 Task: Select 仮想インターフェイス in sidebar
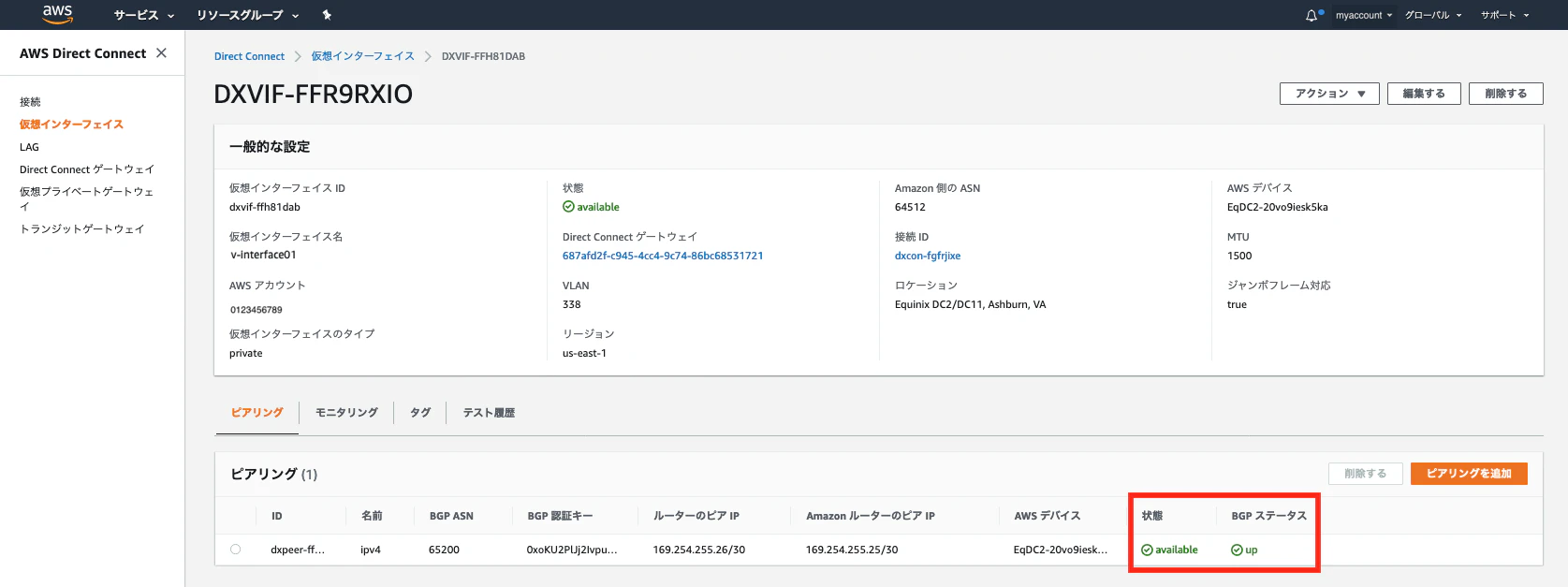click(x=71, y=125)
